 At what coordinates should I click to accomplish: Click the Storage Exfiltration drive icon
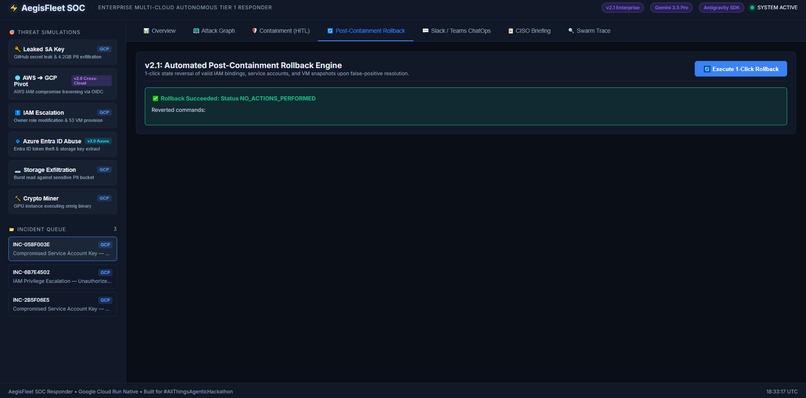click(17, 170)
